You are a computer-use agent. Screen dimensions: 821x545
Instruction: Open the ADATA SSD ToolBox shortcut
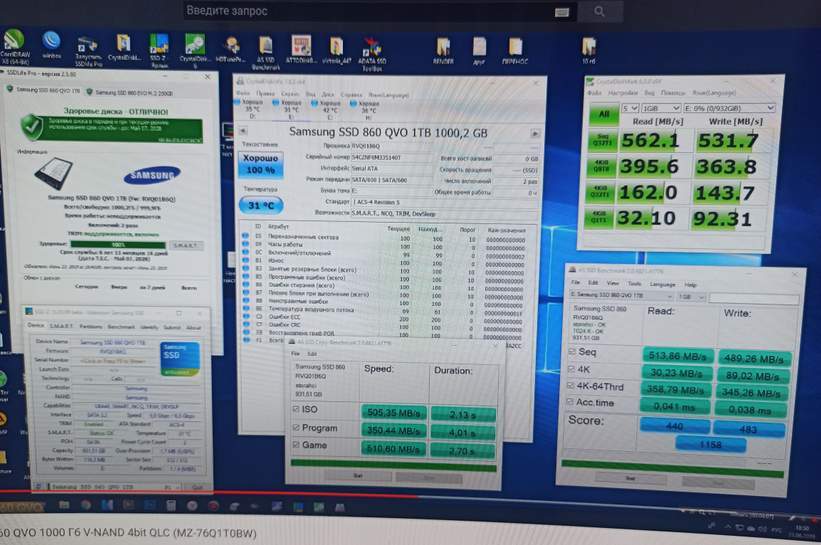click(x=372, y=48)
